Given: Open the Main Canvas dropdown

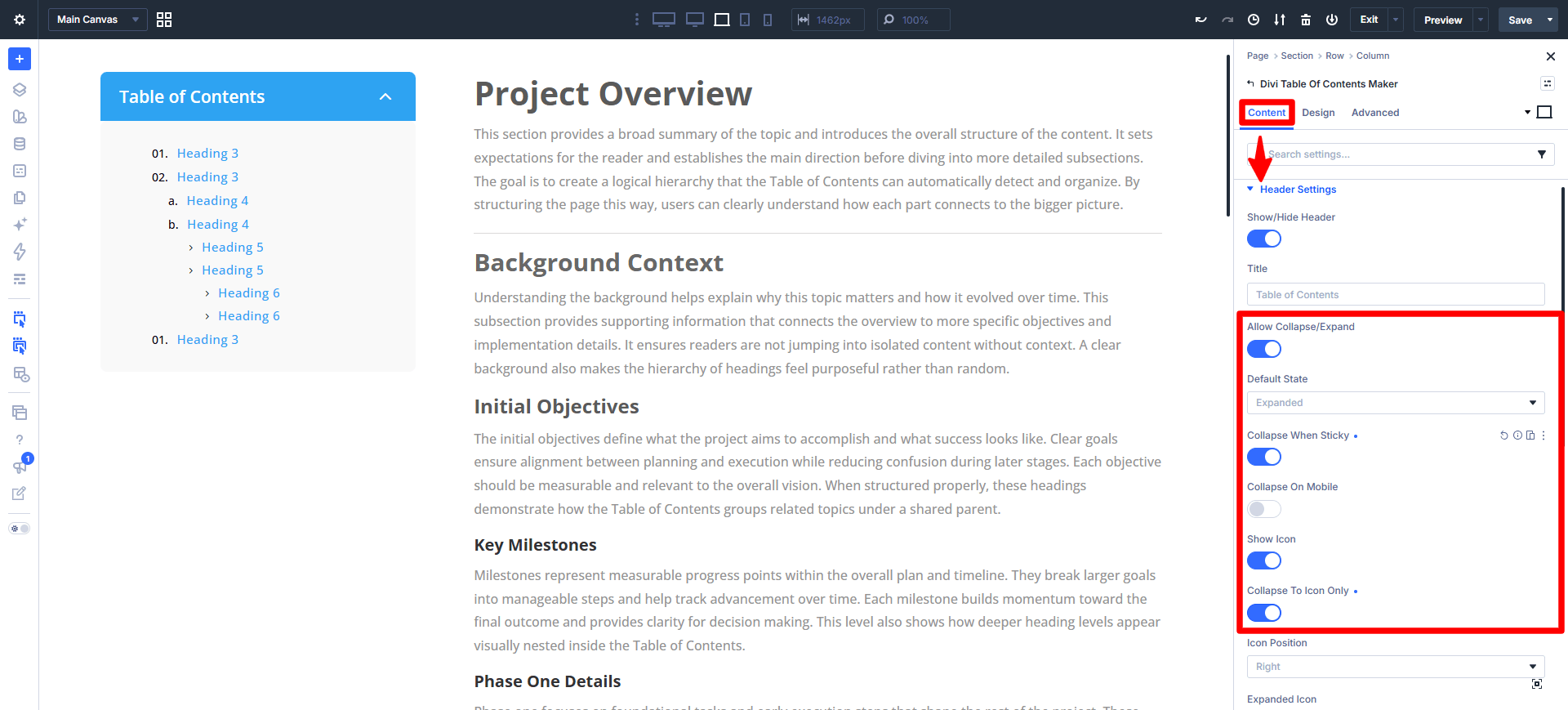Looking at the screenshot, I should coord(97,20).
